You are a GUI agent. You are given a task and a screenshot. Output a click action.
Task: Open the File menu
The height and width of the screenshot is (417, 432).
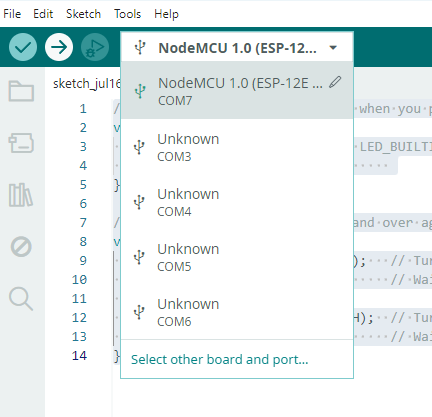pyautogui.click(x=12, y=14)
